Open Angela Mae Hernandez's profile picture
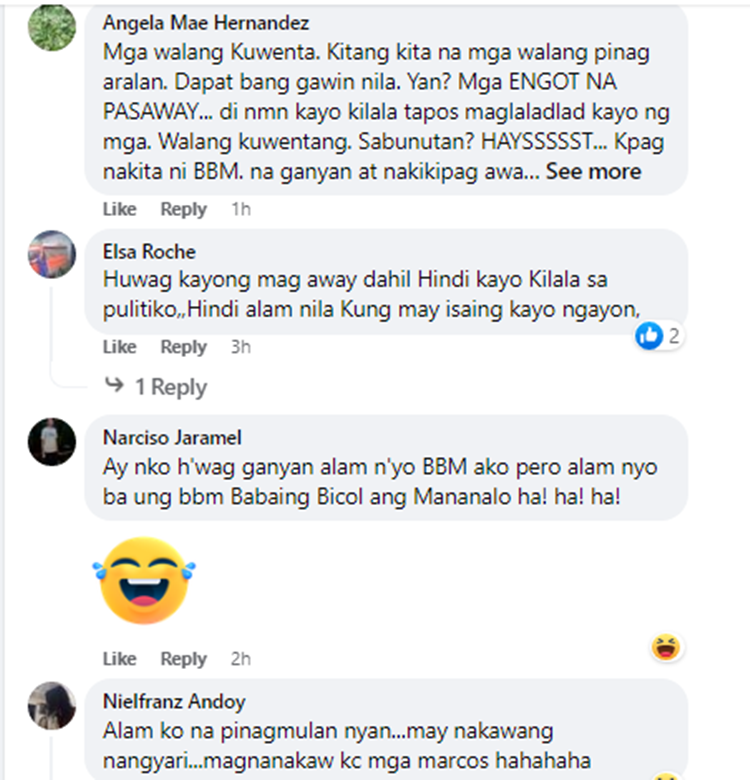Viewport: 750px width, 780px height. pyautogui.click(x=52, y=27)
